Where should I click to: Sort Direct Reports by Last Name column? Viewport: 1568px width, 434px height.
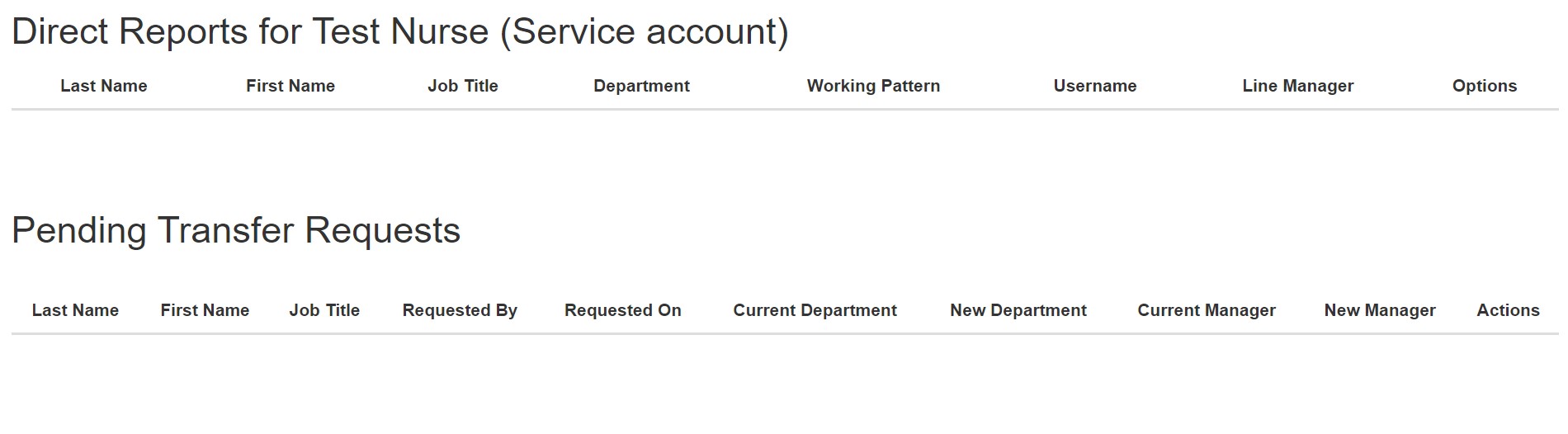104,86
